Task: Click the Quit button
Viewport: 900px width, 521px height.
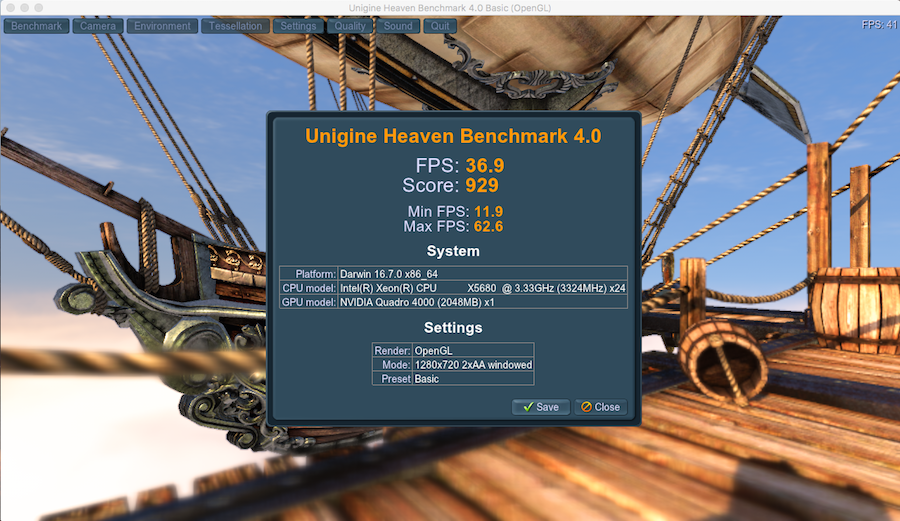Action: tap(440, 26)
